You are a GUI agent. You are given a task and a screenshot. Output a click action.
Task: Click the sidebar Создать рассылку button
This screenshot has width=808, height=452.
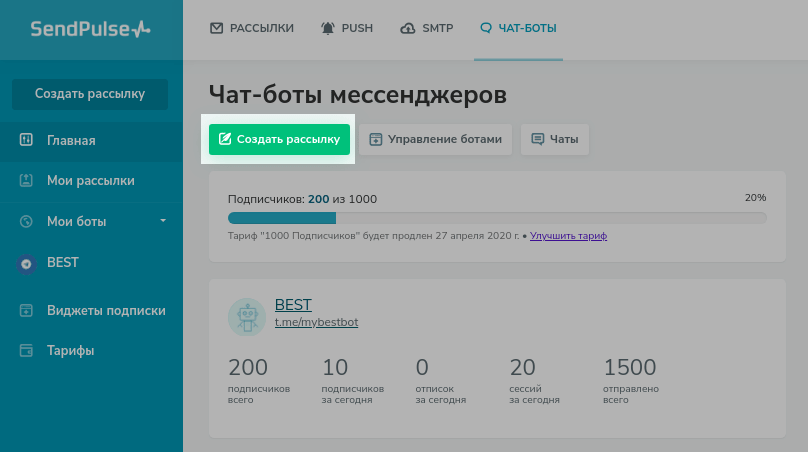[x=90, y=94]
